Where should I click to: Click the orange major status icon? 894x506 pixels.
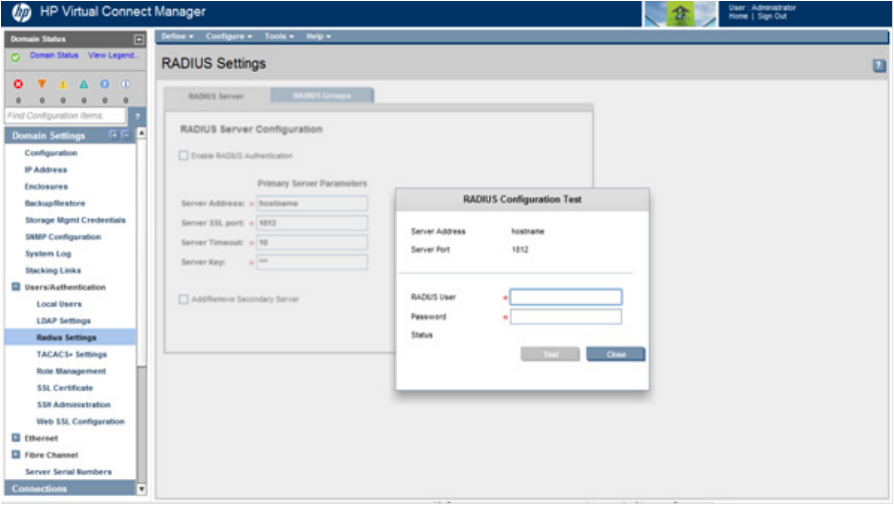pyautogui.click(x=42, y=84)
